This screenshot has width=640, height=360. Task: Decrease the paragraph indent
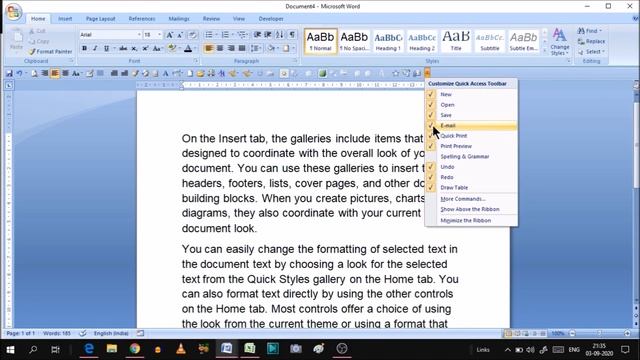(257, 35)
